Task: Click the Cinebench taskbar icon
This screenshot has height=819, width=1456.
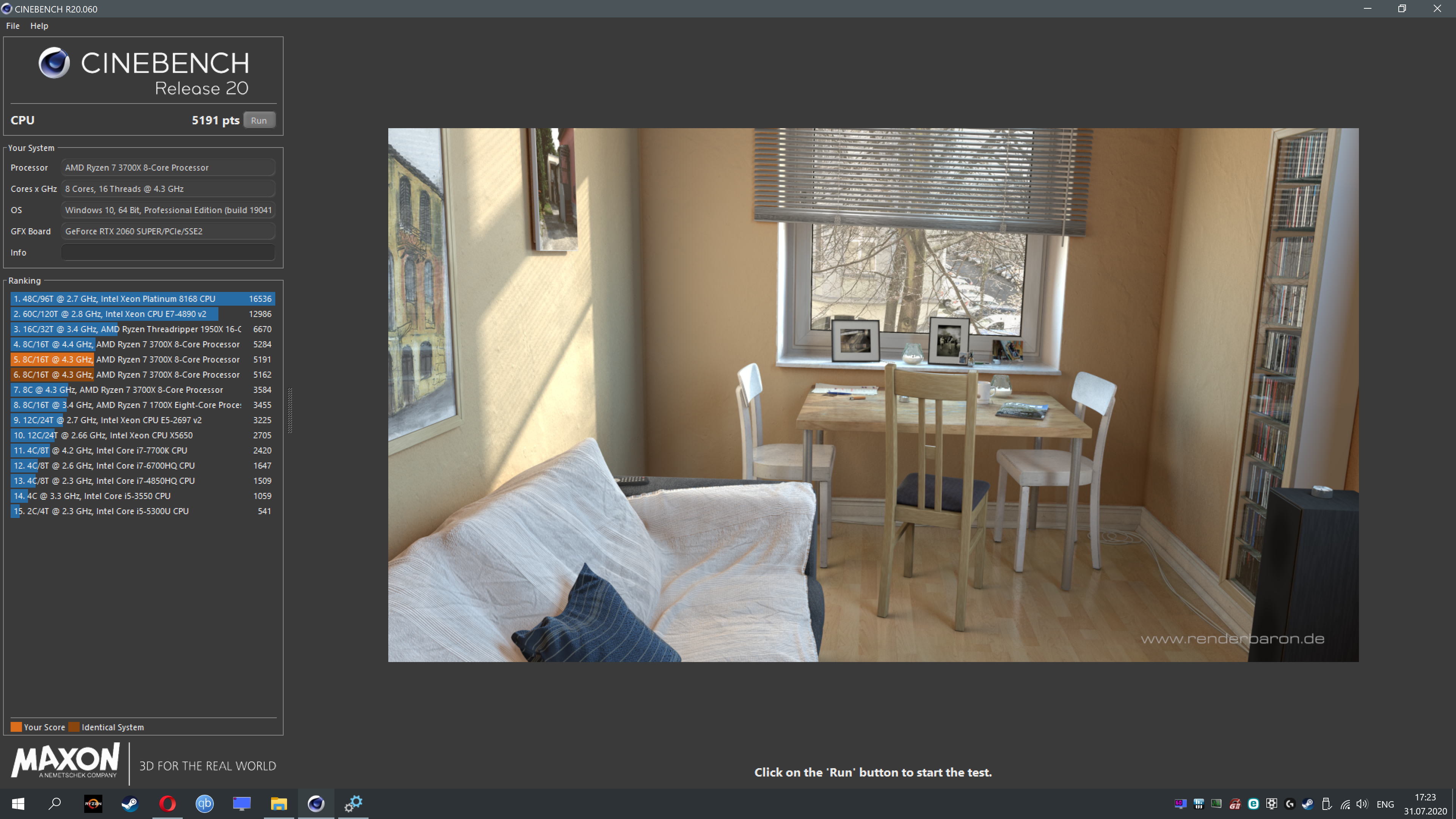Action: pos(316,804)
